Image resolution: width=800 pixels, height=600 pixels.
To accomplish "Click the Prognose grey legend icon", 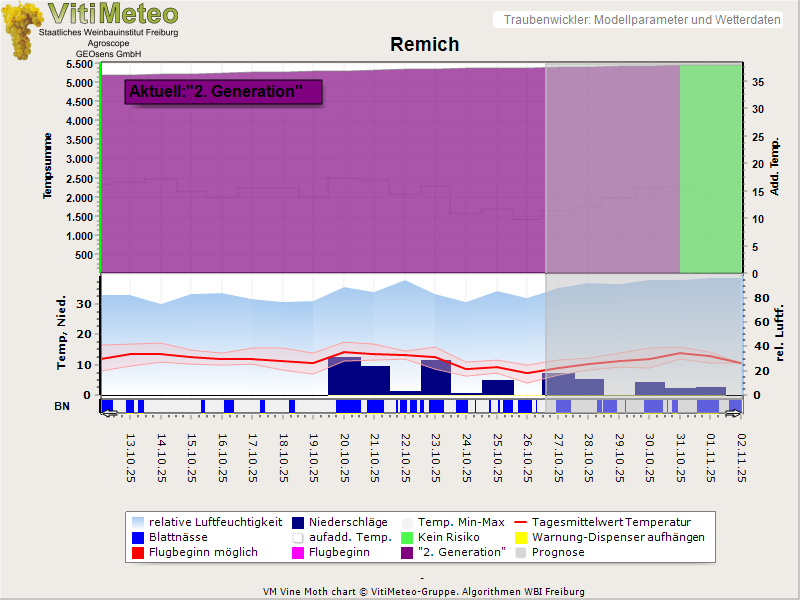I will [x=520, y=552].
